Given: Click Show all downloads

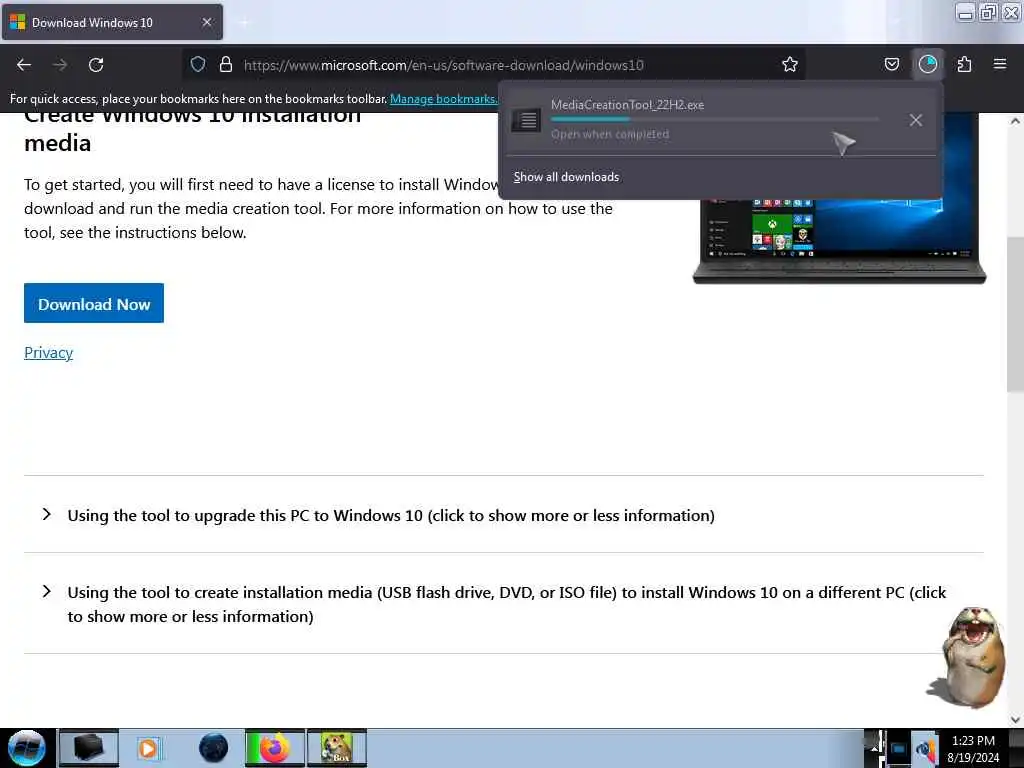Looking at the screenshot, I should (566, 177).
